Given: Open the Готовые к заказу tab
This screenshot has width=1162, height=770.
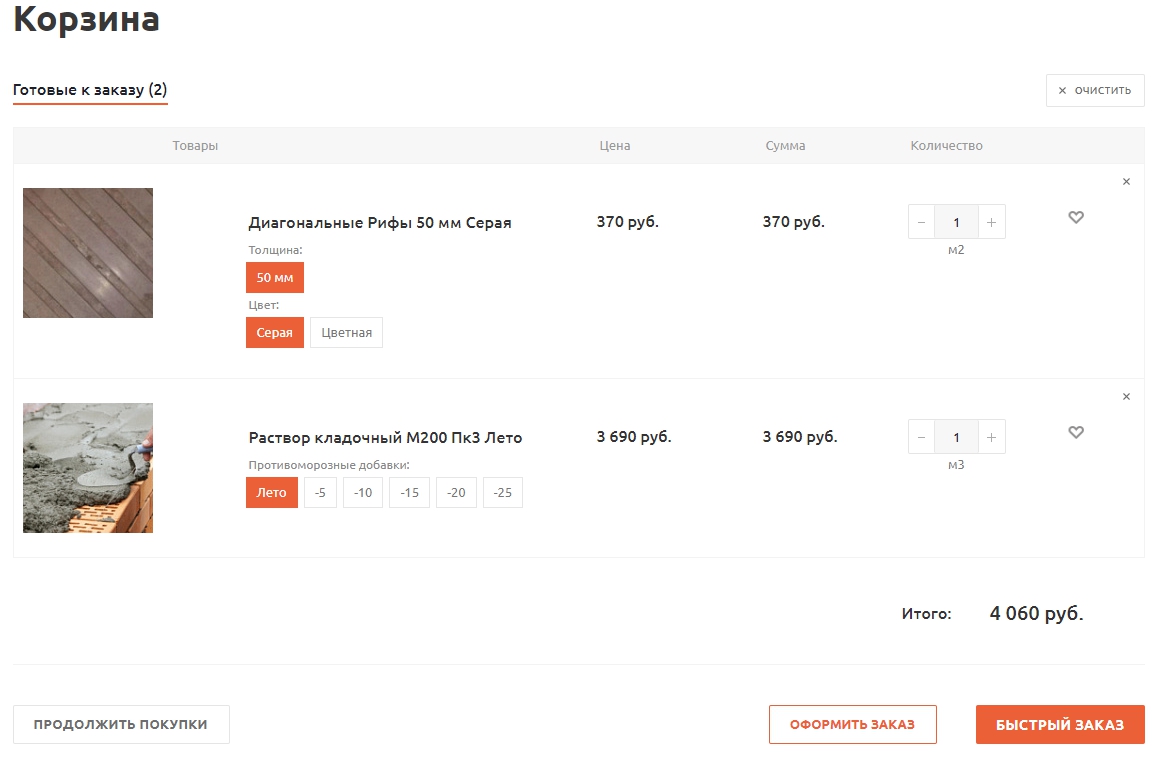Looking at the screenshot, I should [x=90, y=90].
